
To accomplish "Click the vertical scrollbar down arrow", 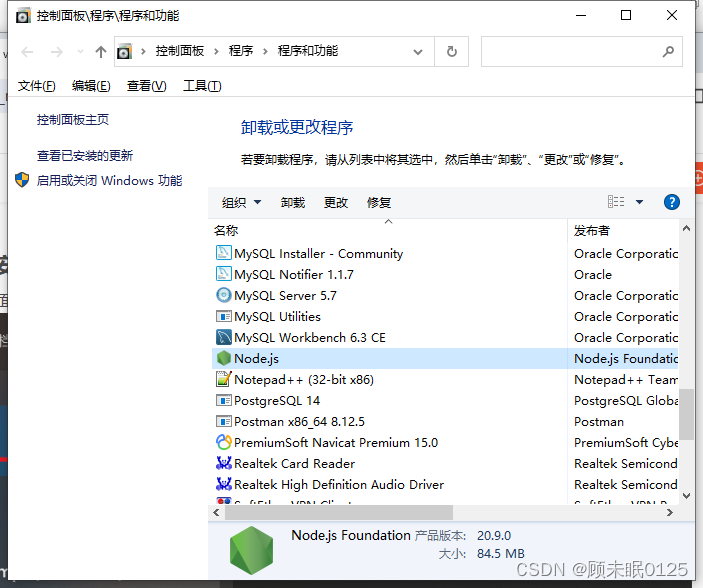I will (x=686, y=496).
